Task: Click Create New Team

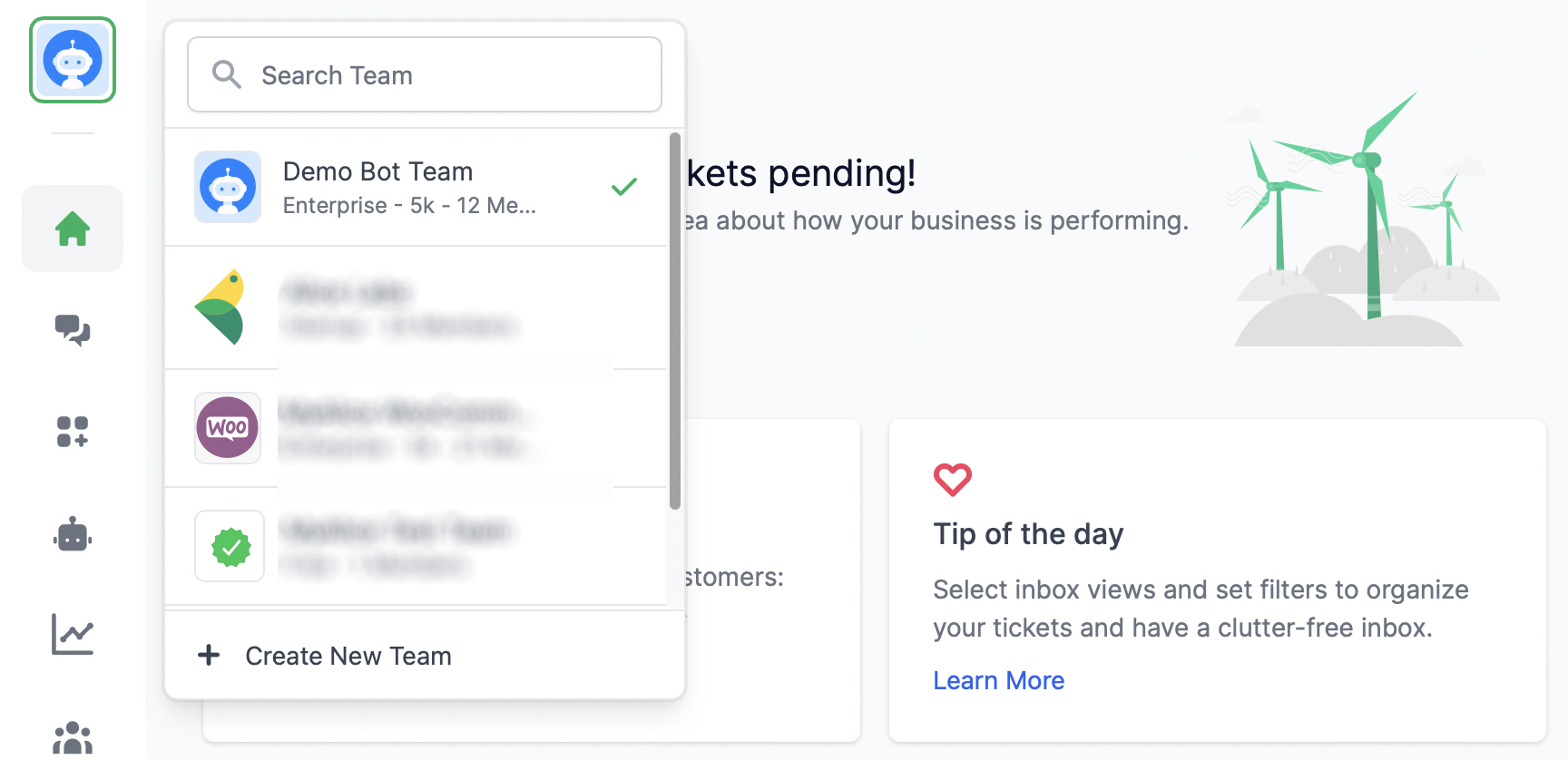Action: (x=348, y=656)
